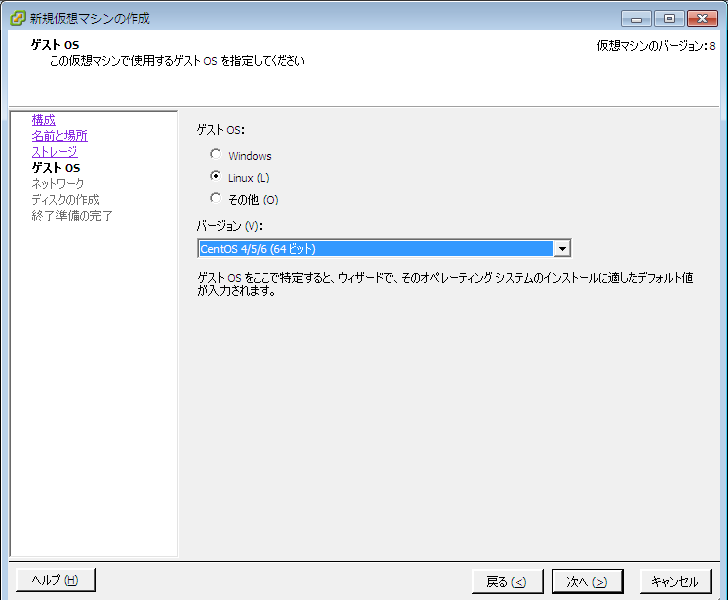Click the 戻る (<) button
Screen dimensions: 728x600
click(507, 581)
